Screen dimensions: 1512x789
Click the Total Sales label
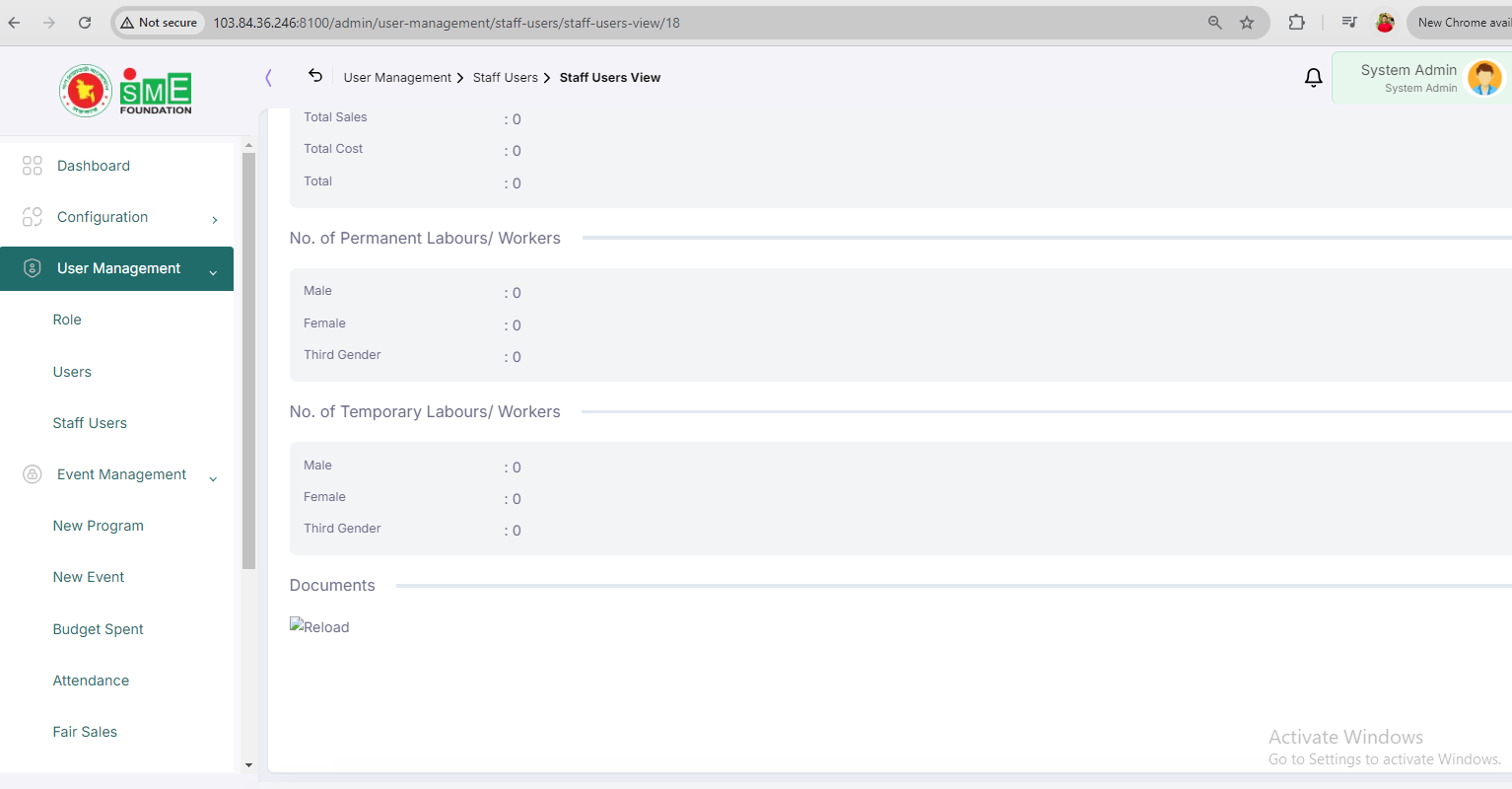[x=335, y=116]
